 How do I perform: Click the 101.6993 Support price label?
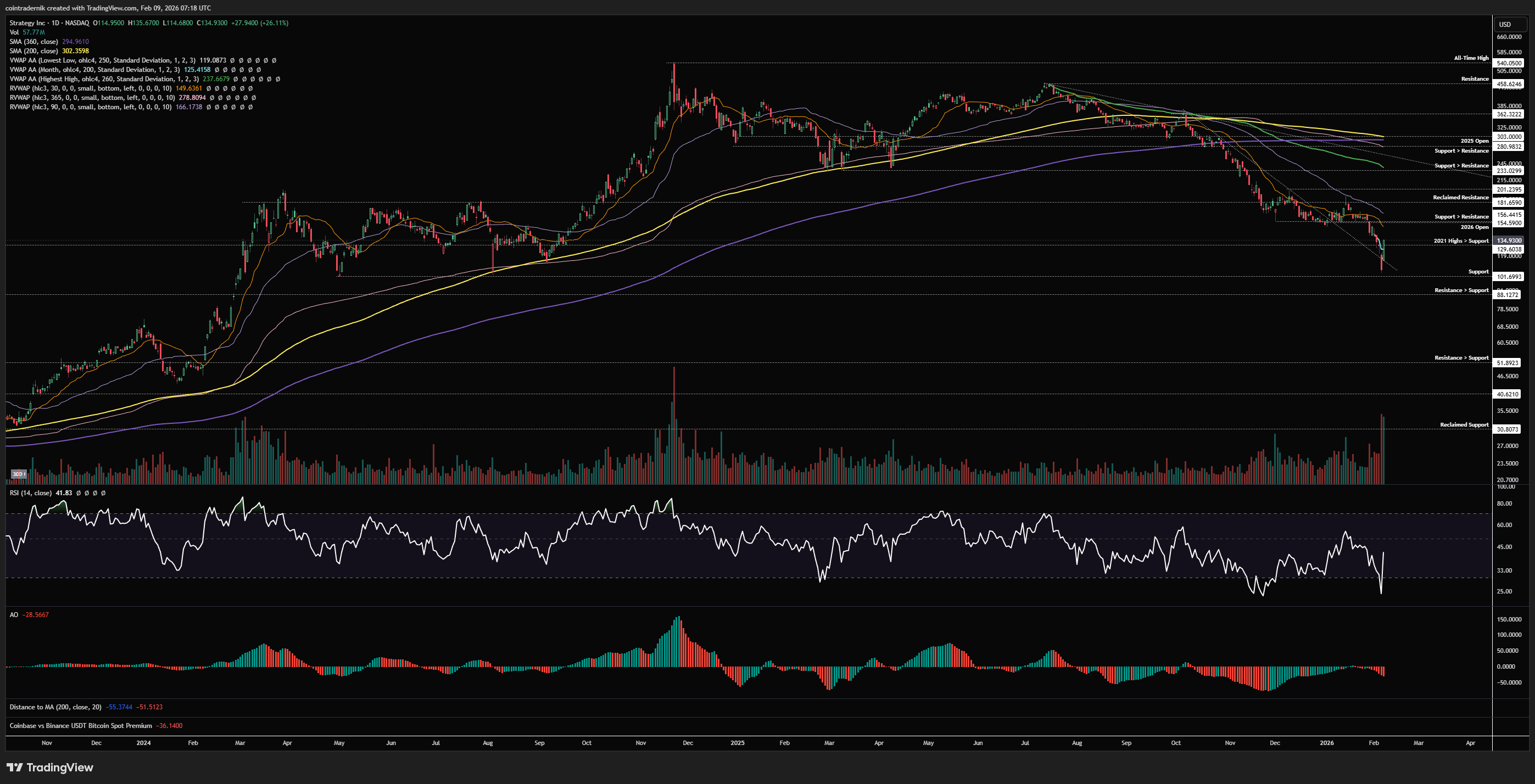coord(1509,276)
